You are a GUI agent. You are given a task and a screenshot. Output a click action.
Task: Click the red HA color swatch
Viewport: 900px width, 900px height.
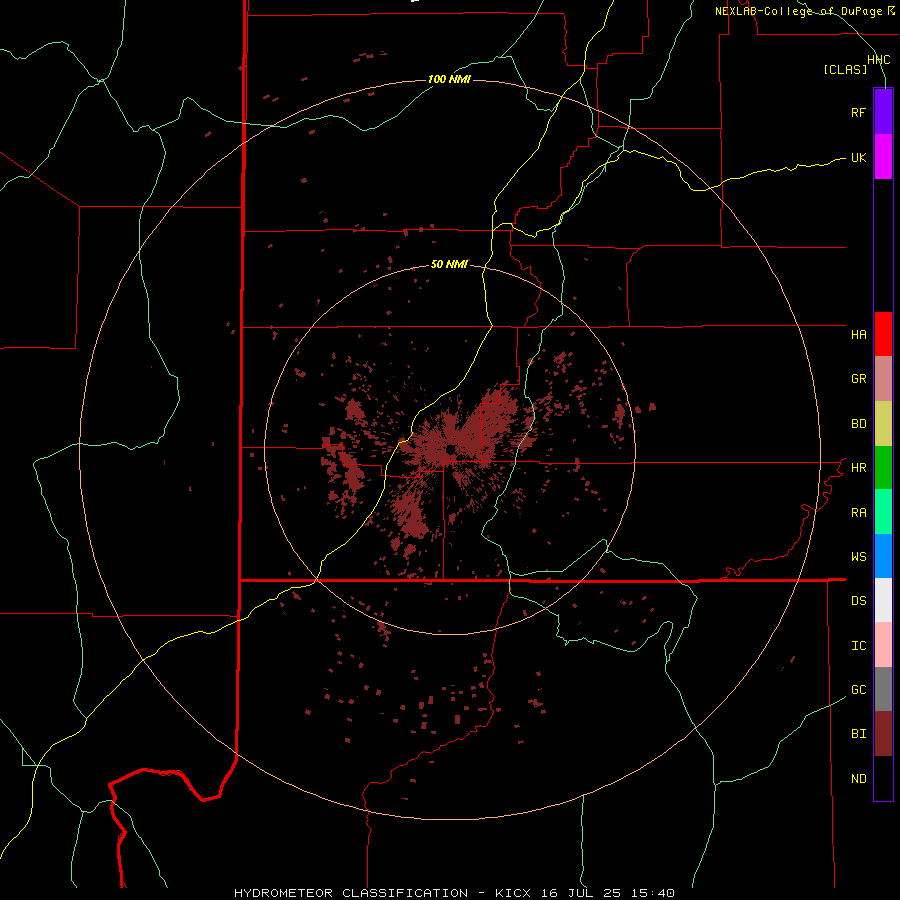point(883,334)
